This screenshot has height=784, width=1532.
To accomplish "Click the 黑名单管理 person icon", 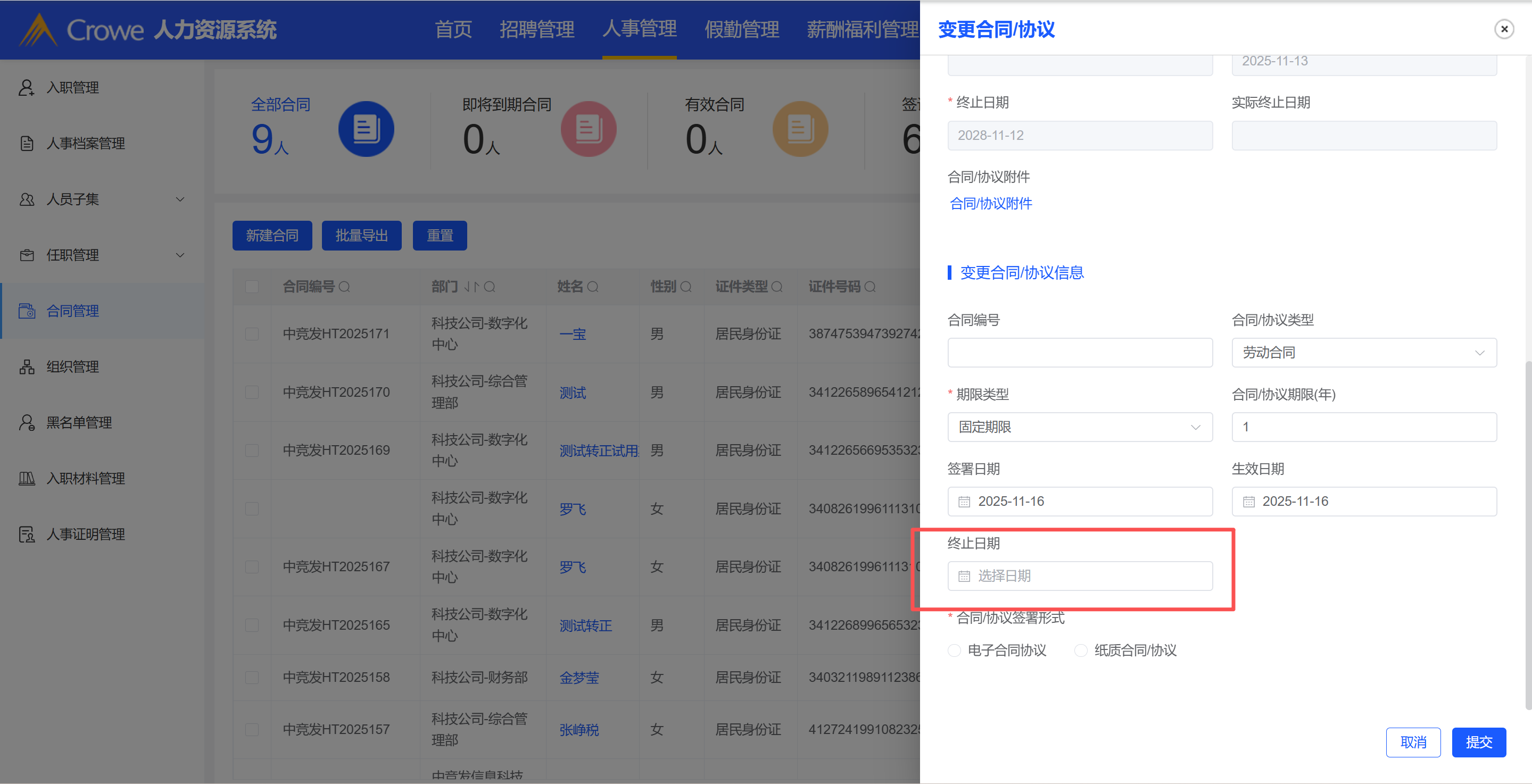I will tap(26, 423).
